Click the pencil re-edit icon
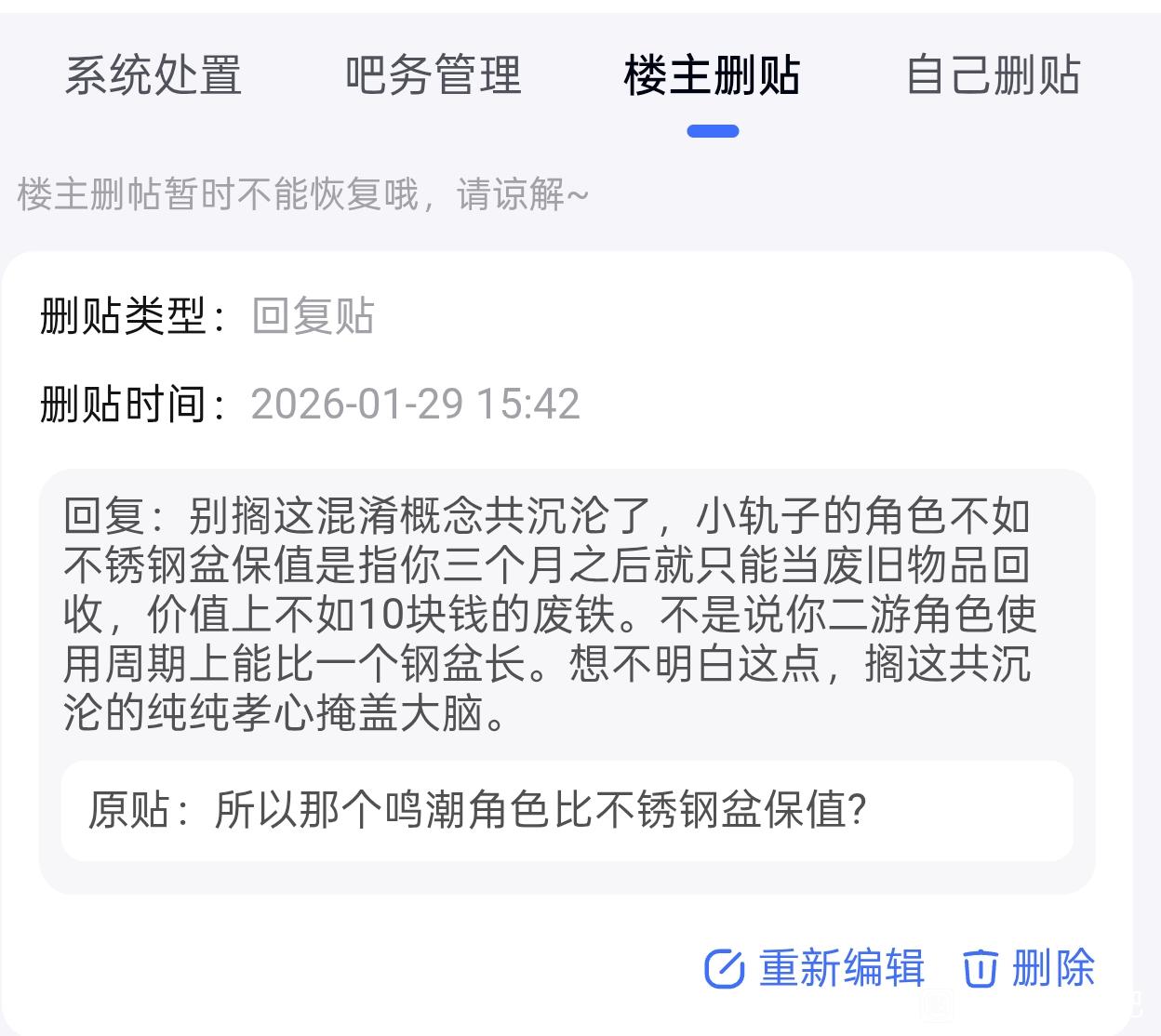 (724, 969)
